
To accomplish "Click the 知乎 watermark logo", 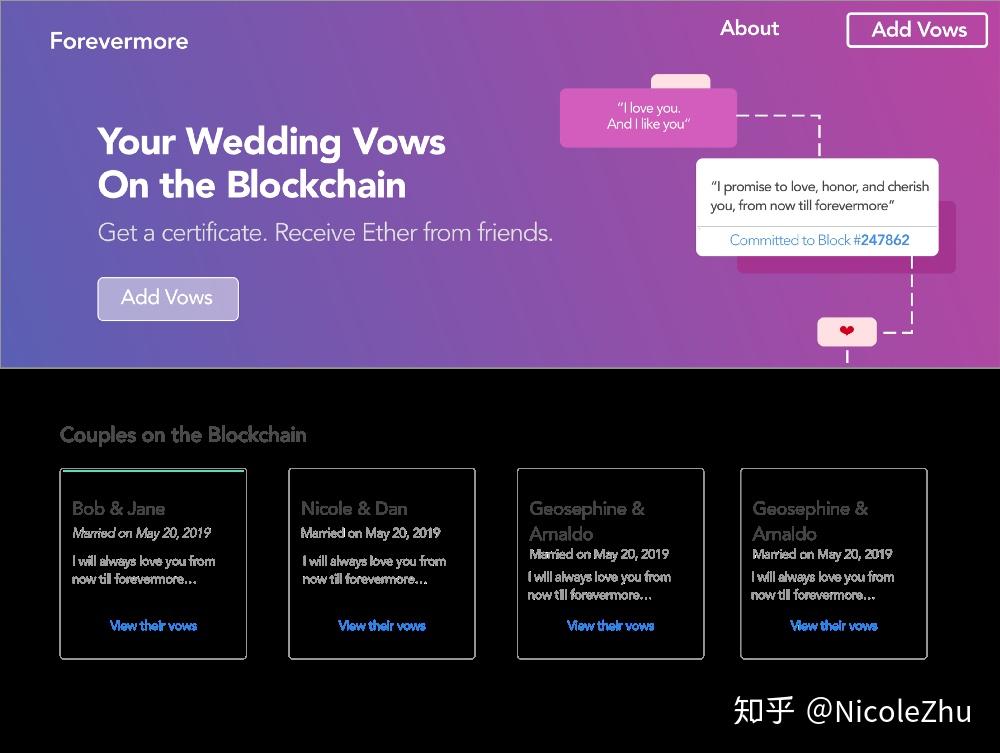I will pyautogui.click(x=764, y=711).
